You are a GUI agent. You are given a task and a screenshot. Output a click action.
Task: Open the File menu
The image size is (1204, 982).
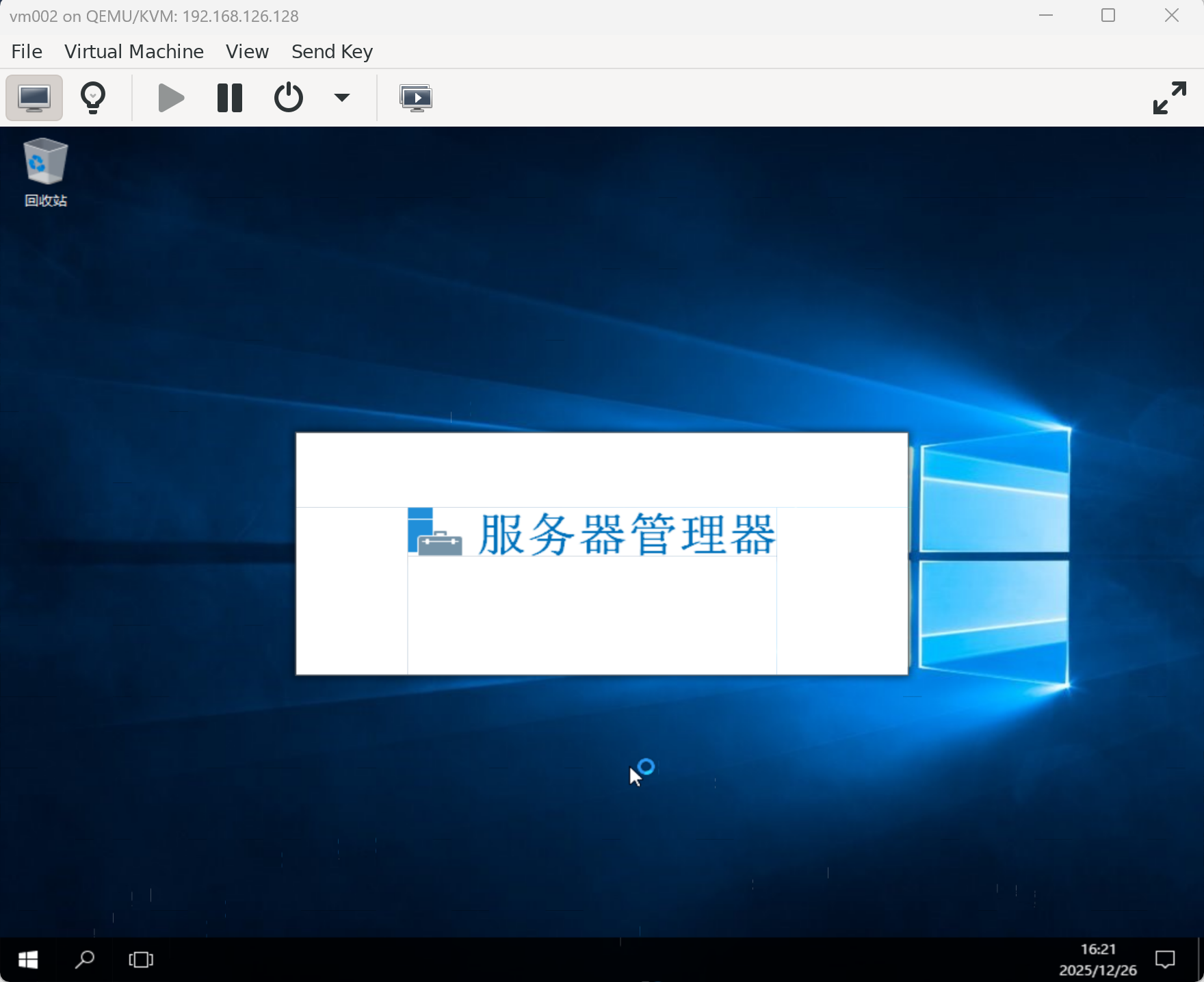tap(26, 51)
